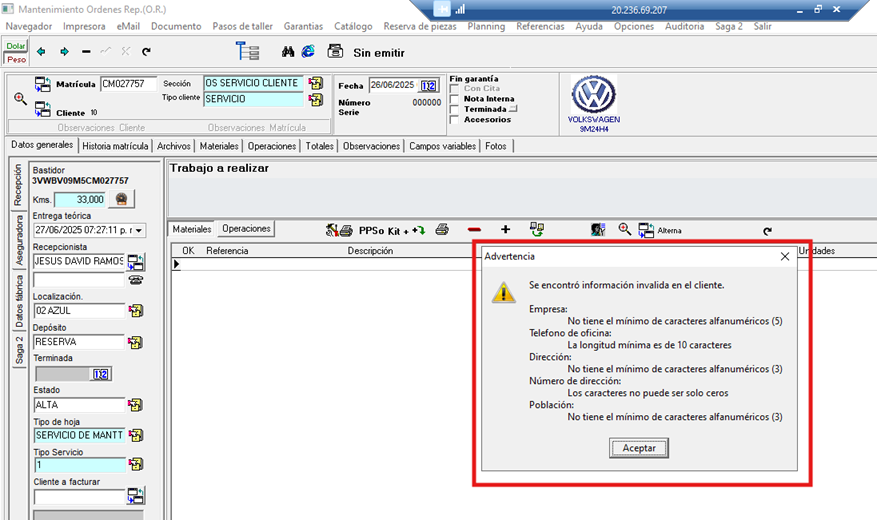877x520 pixels.
Task: Switch to the Historia matrícula tab
Action: [115, 146]
